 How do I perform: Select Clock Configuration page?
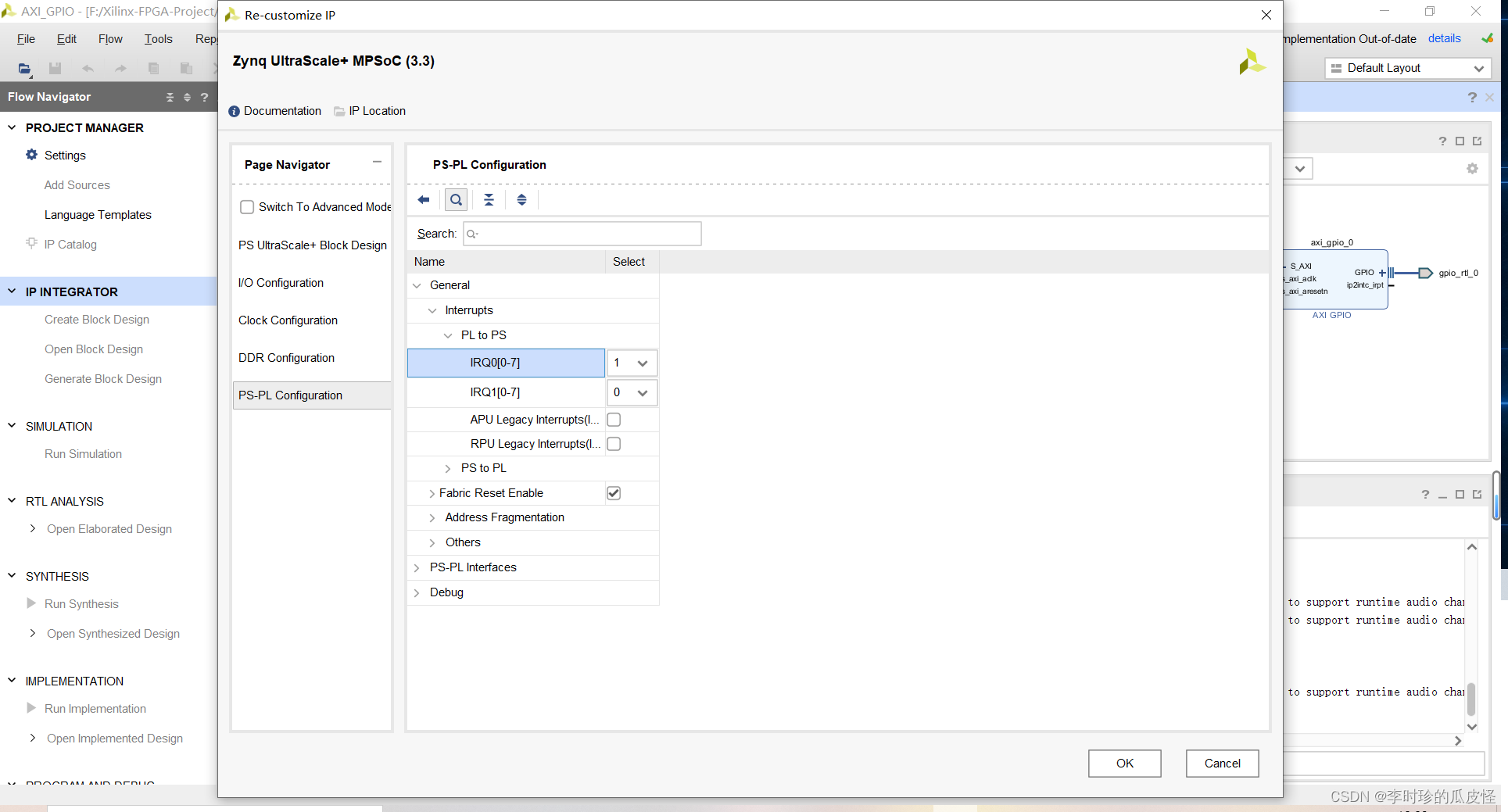(x=288, y=320)
